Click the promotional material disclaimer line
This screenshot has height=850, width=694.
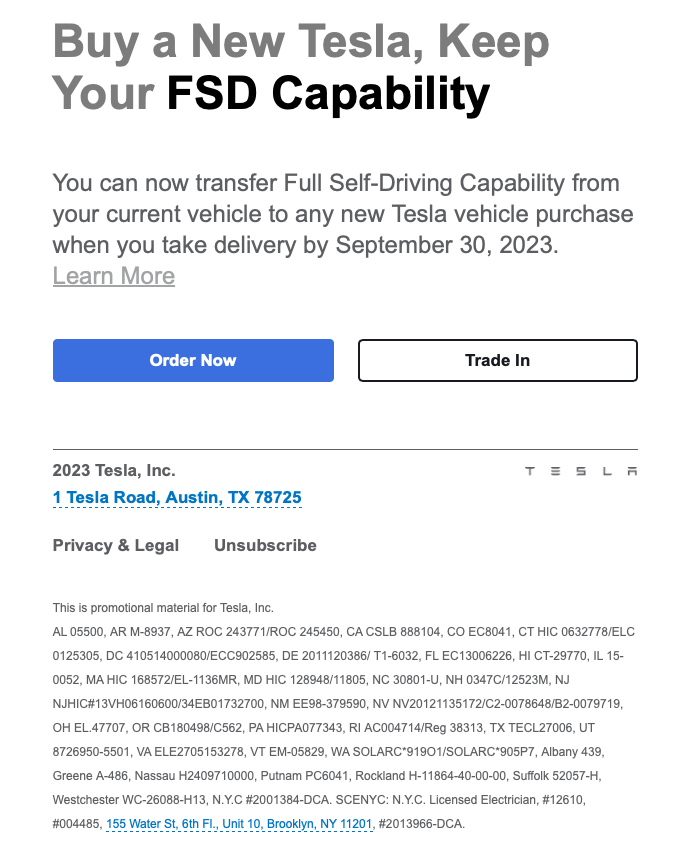click(161, 606)
